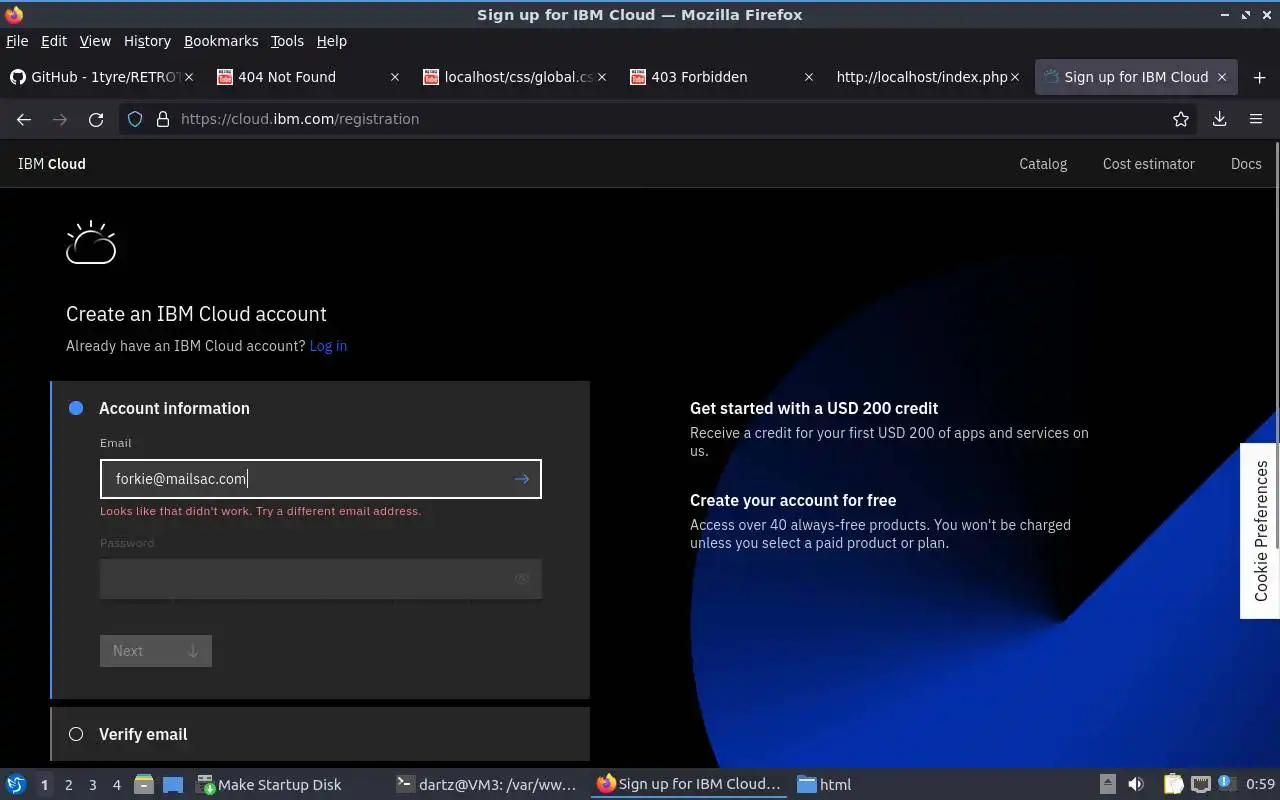The image size is (1280, 800).
Task: Close the 404 Not Found tab
Action: tap(394, 77)
